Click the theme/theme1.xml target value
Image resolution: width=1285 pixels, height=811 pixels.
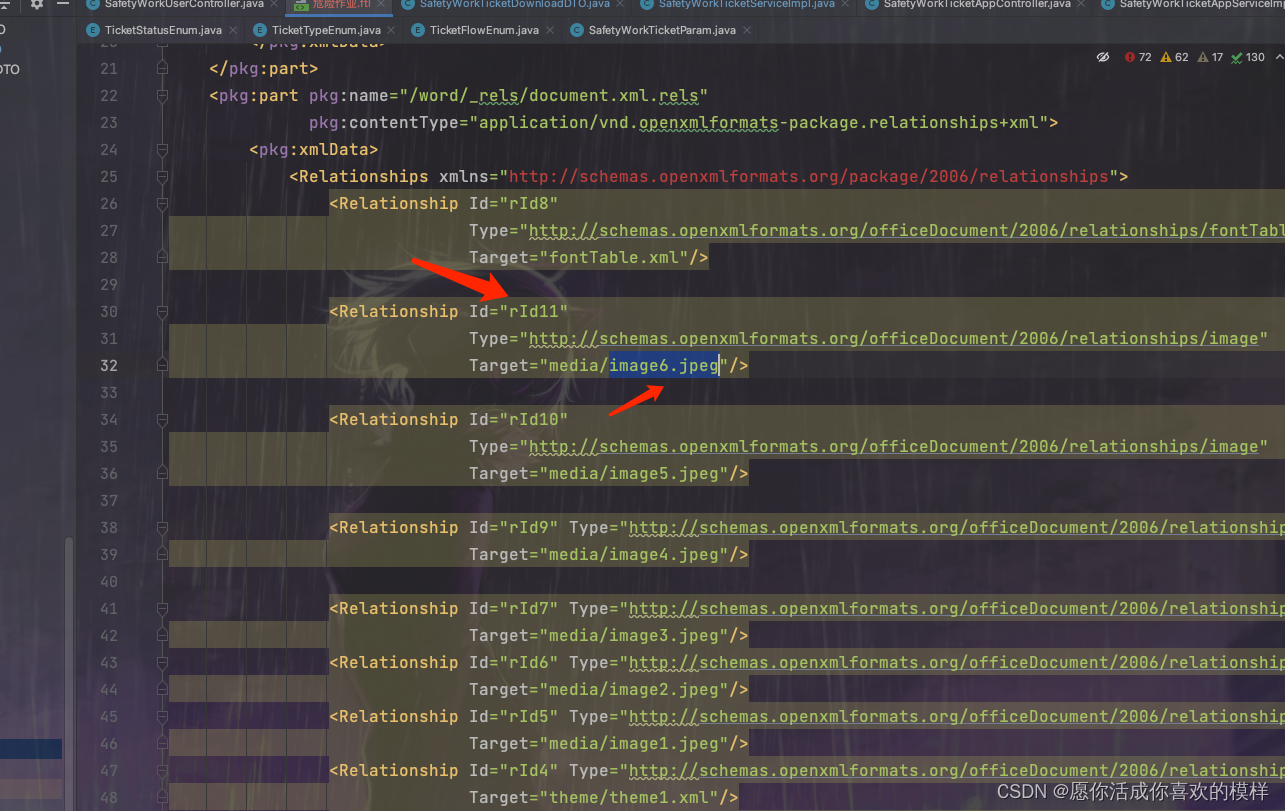[x=629, y=798]
